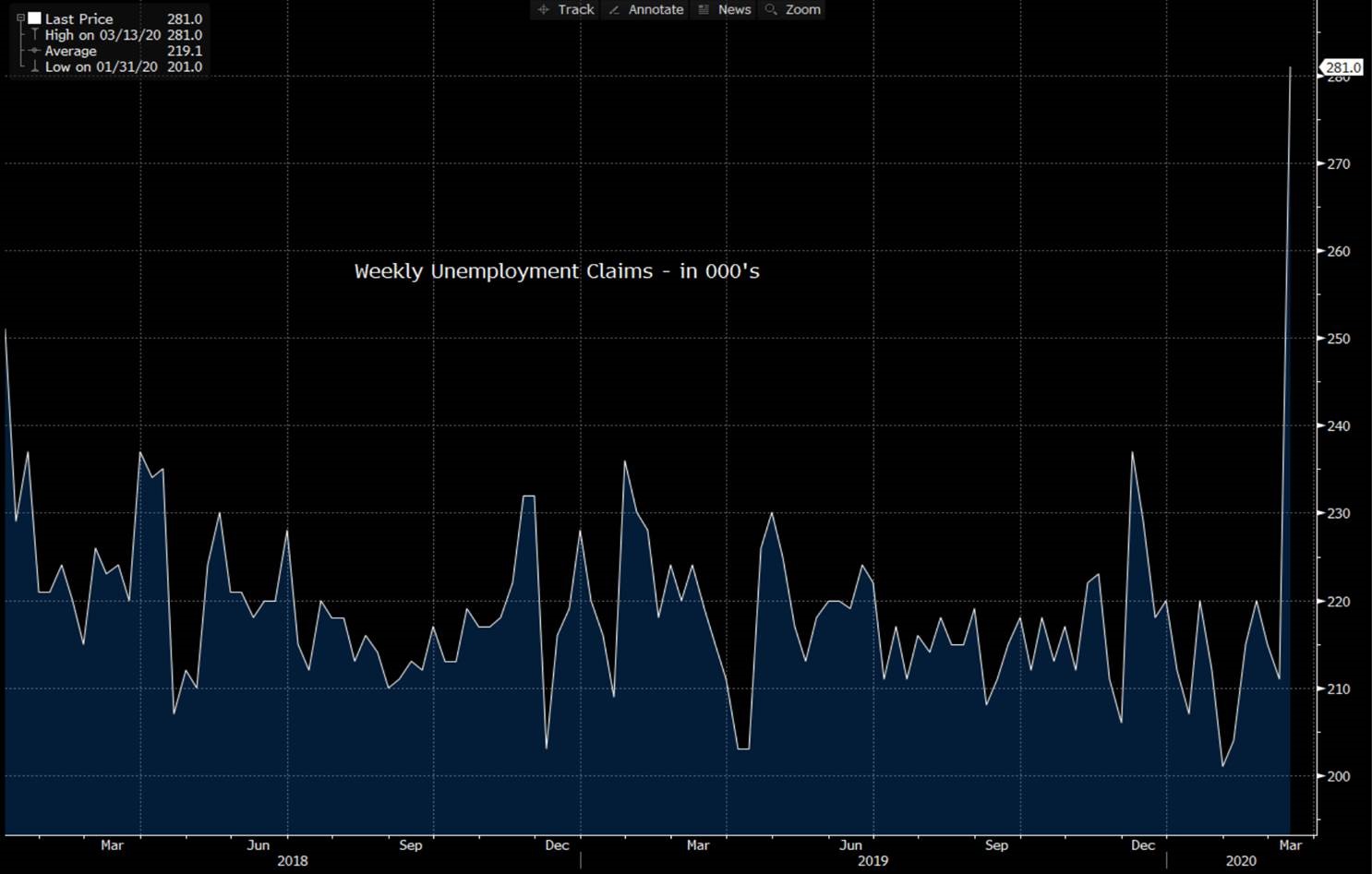Click the white Last Price color swatch

coord(35,18)
